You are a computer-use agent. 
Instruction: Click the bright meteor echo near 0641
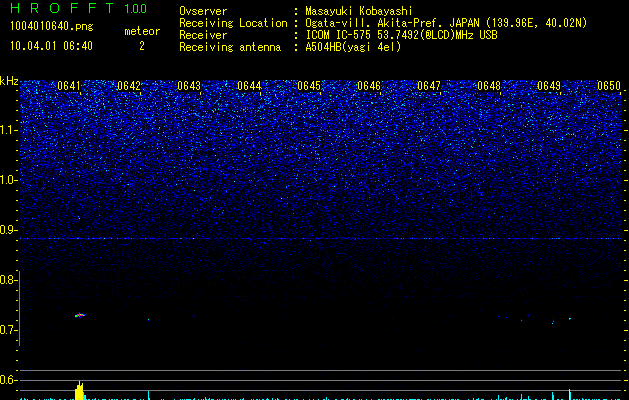[x=80, y=315]
